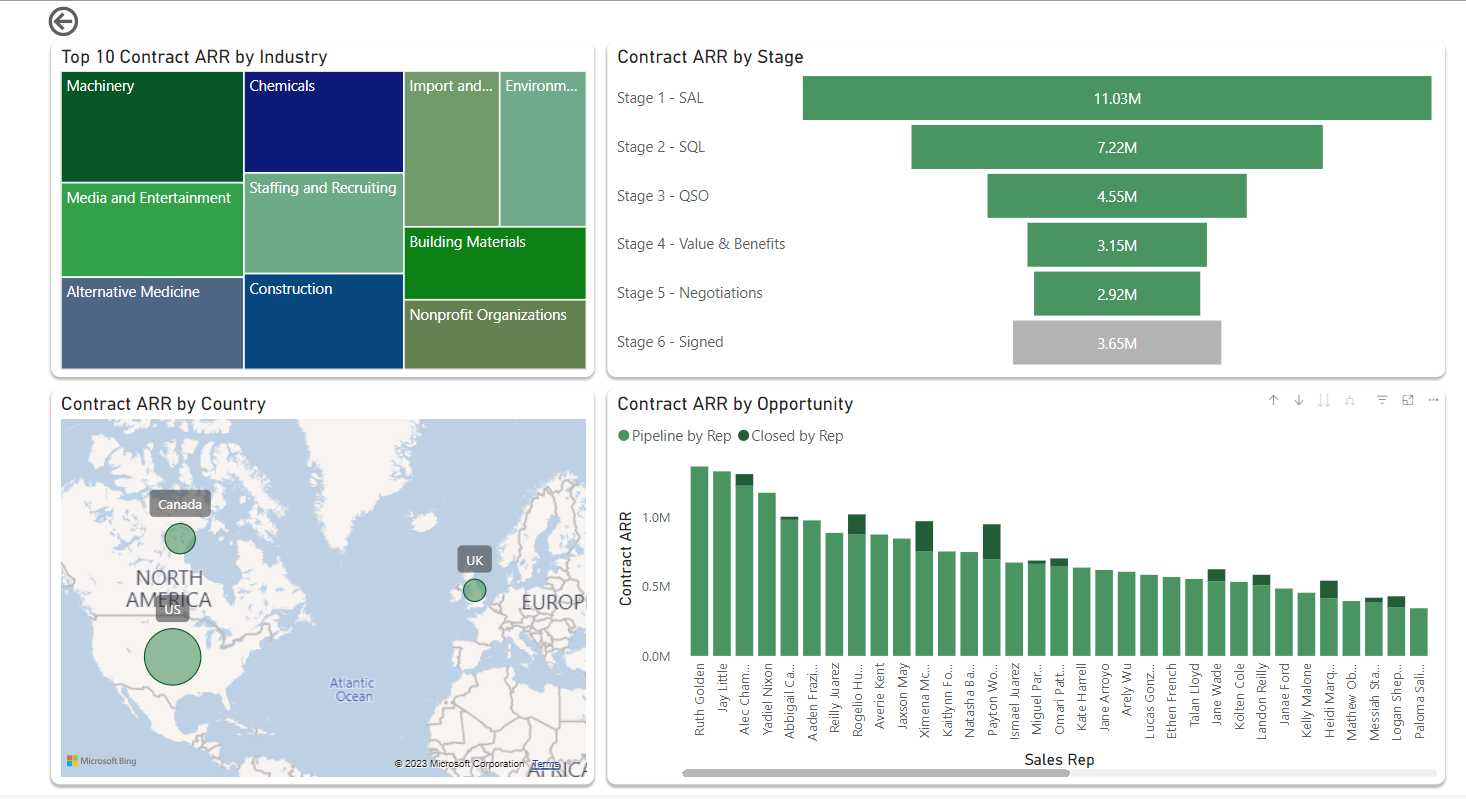Image resolution: width=1466 pixels, height=799 pixels.
Task: Click the UK bubble on the map
Action: [474, 590]
